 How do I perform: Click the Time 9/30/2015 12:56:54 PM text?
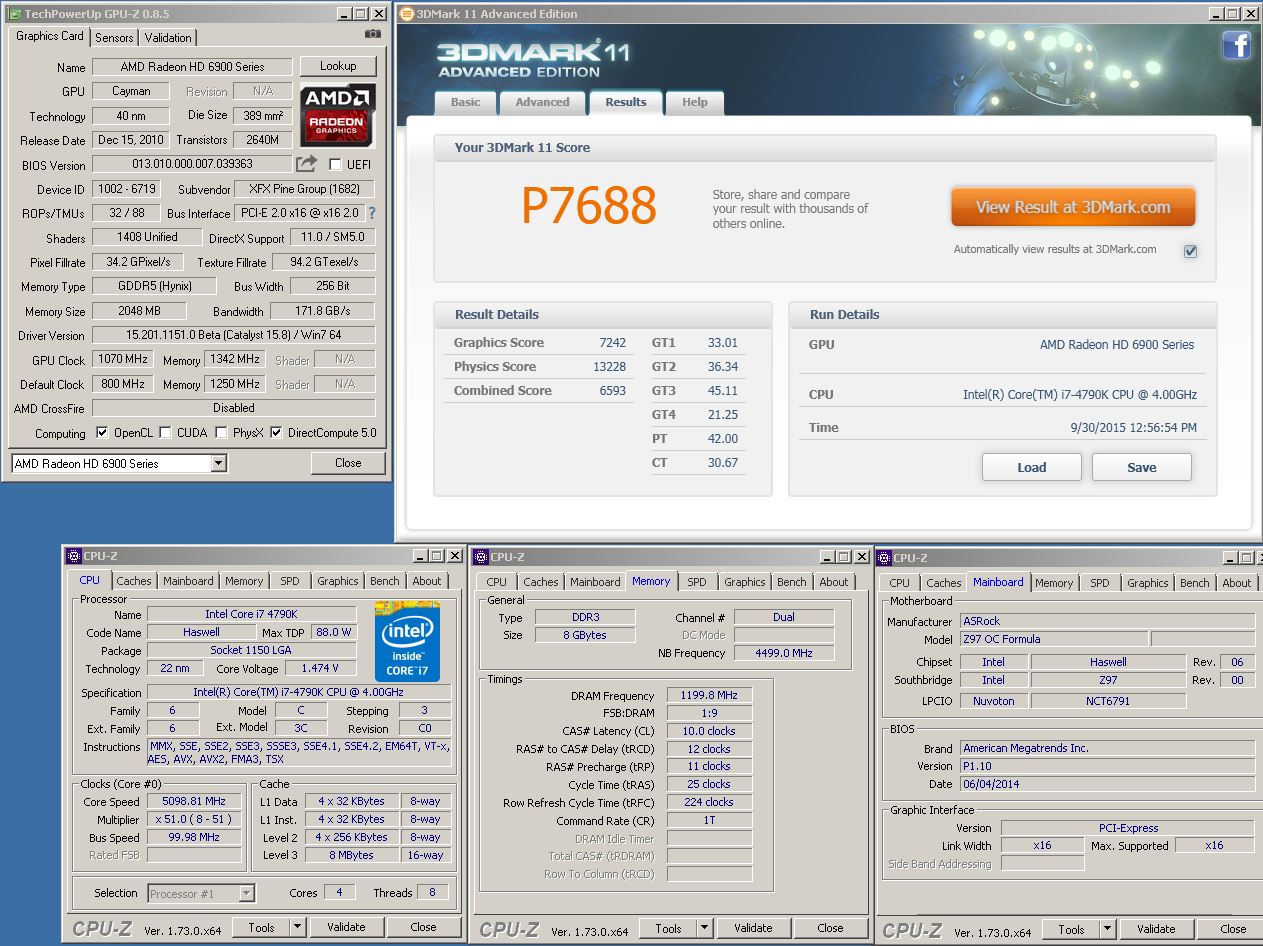(x=1133, y=428)
